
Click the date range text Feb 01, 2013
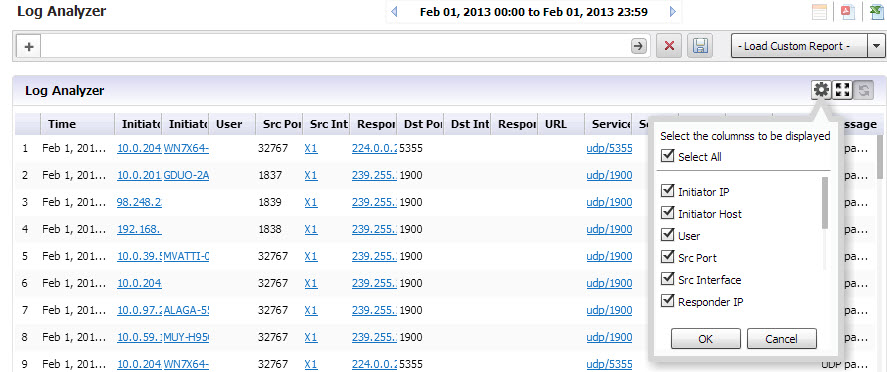pos(533,12)
